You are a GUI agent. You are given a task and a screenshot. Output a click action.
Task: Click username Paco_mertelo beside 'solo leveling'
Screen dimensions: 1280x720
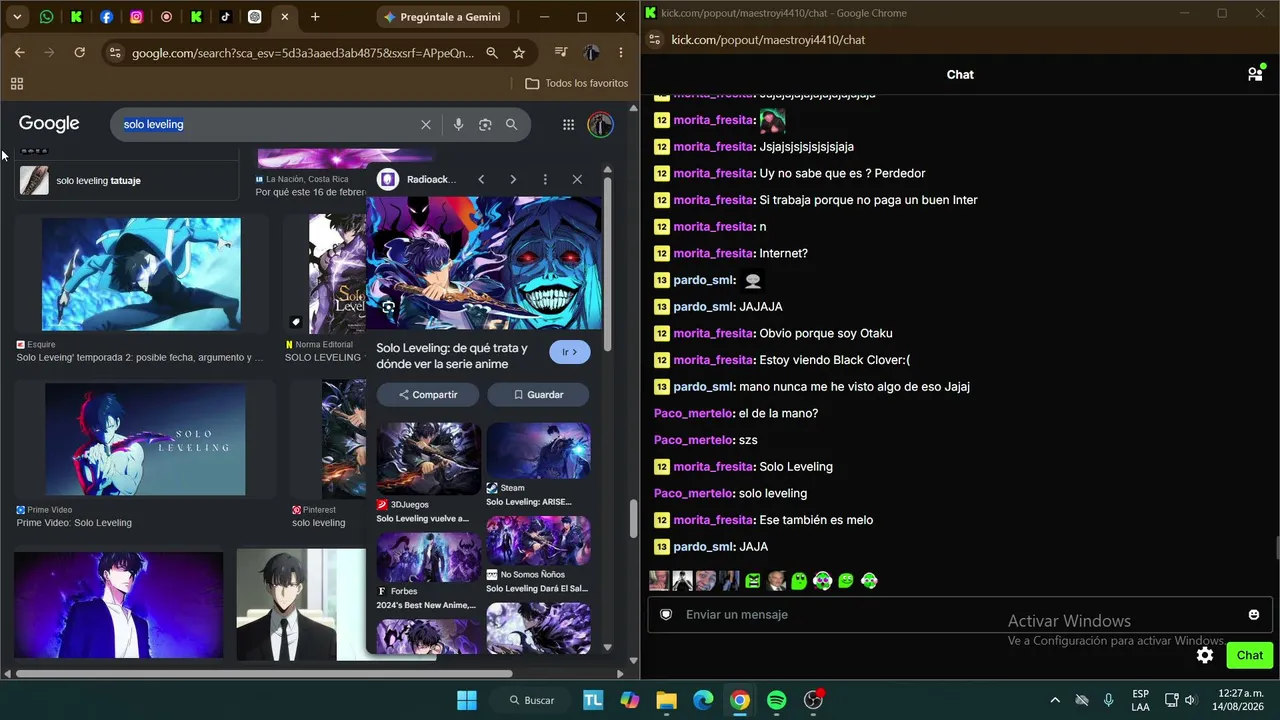pos(692,493)
